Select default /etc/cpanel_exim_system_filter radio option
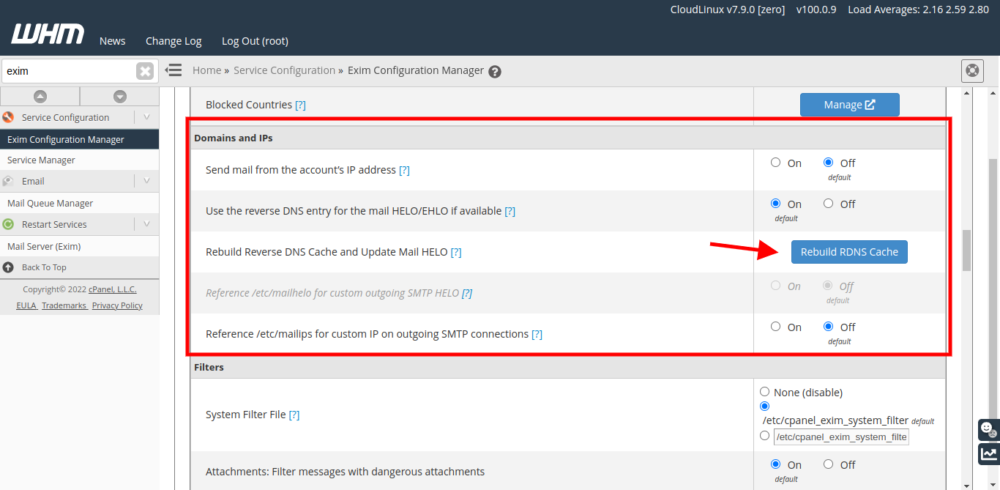The image size is (1000, 490). 765,406
